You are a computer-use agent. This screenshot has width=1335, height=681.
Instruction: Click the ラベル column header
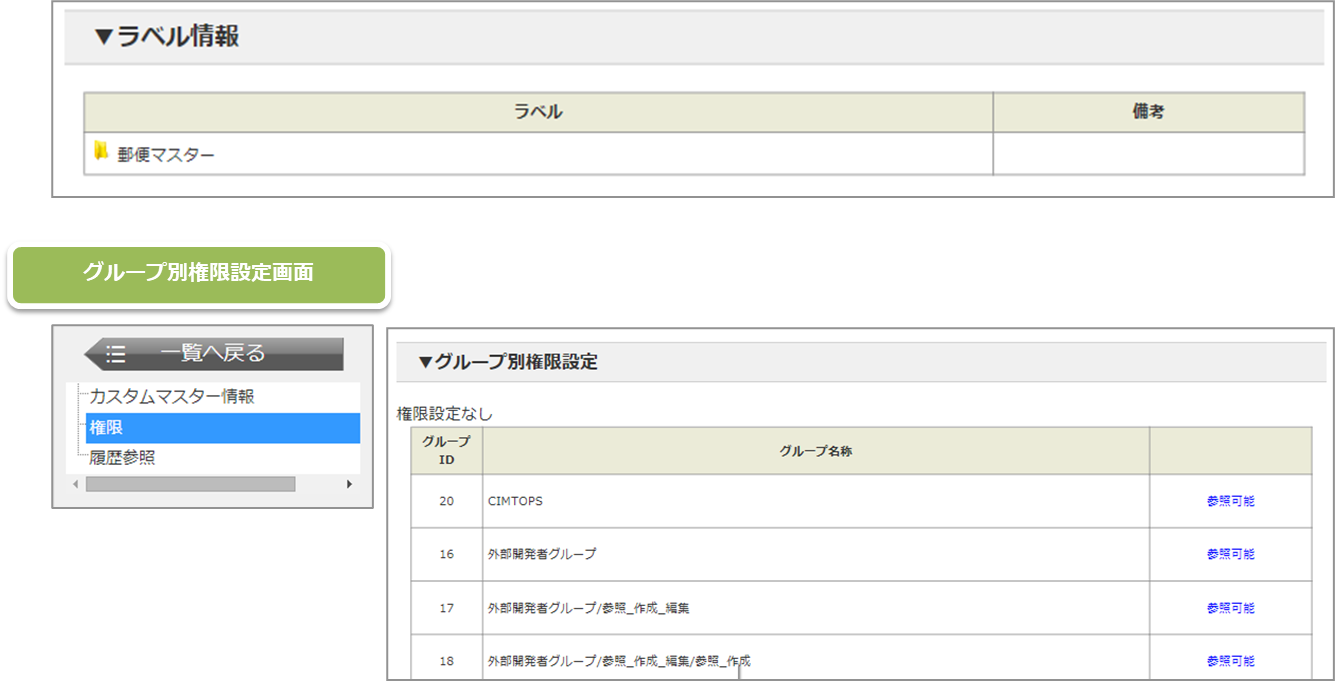tap(538, 112)
